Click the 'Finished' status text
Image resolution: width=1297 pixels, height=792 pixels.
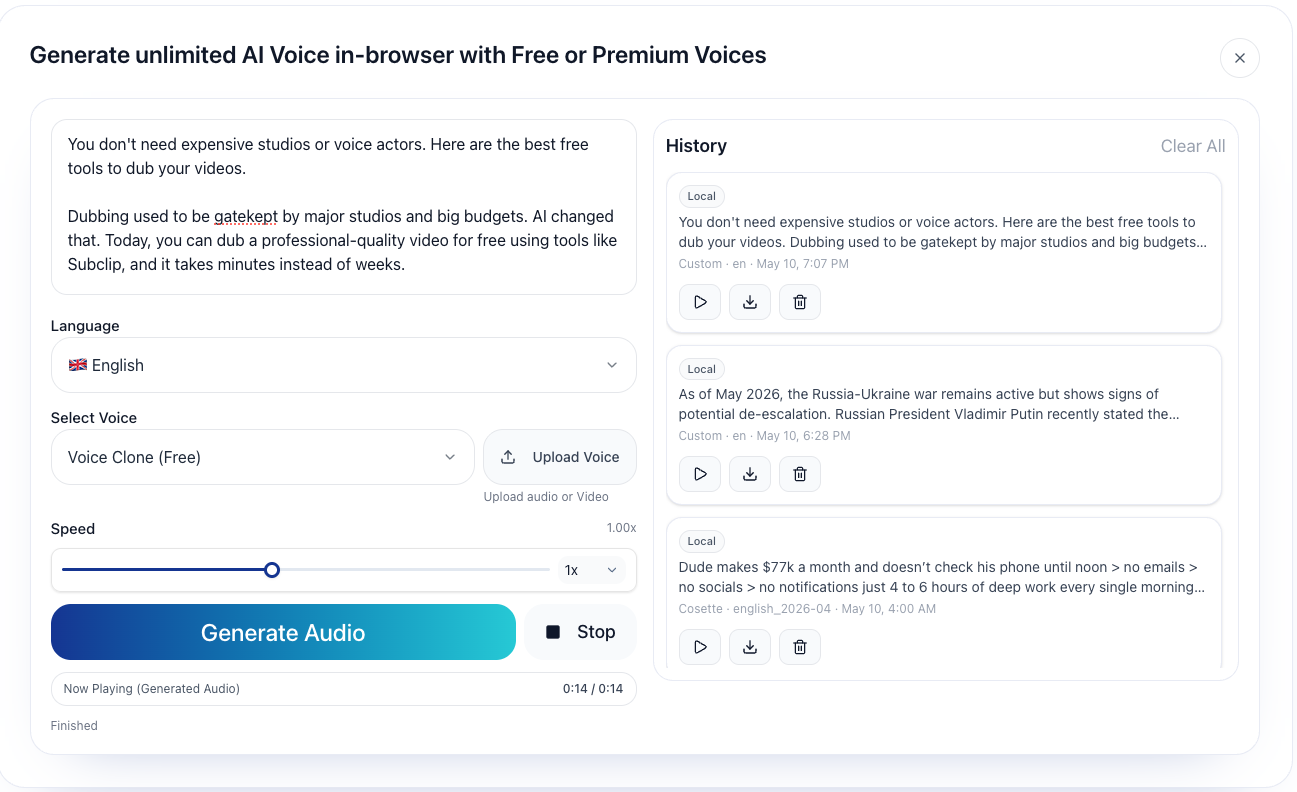[74, 726]
